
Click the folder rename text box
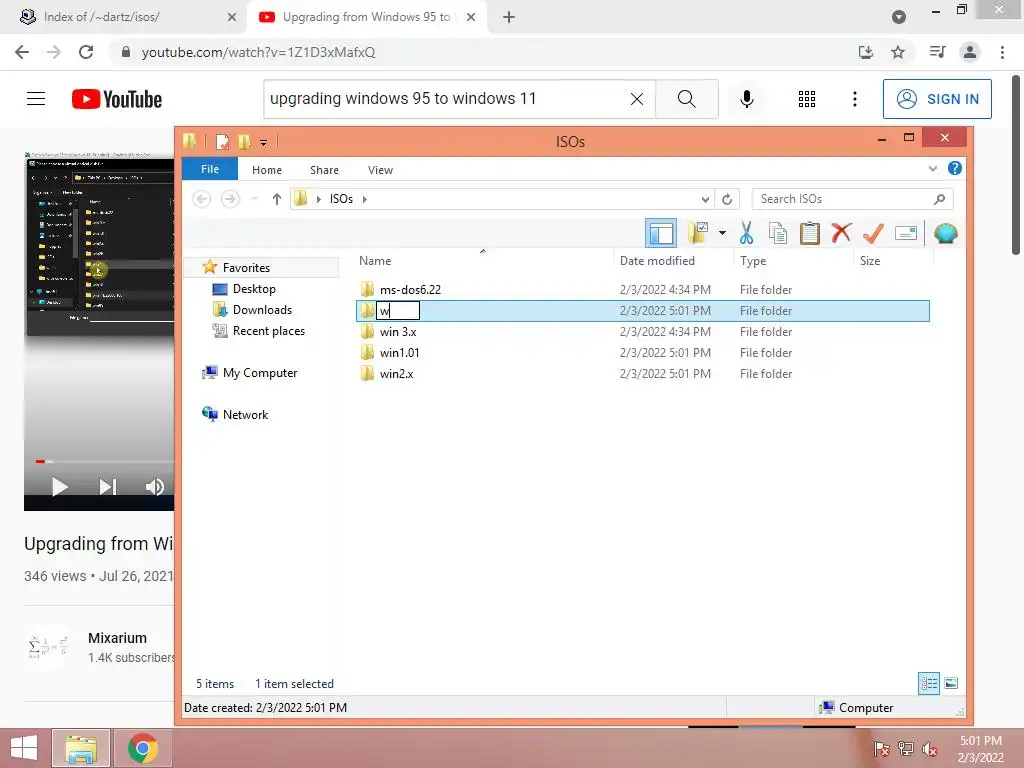click(398, 311)
